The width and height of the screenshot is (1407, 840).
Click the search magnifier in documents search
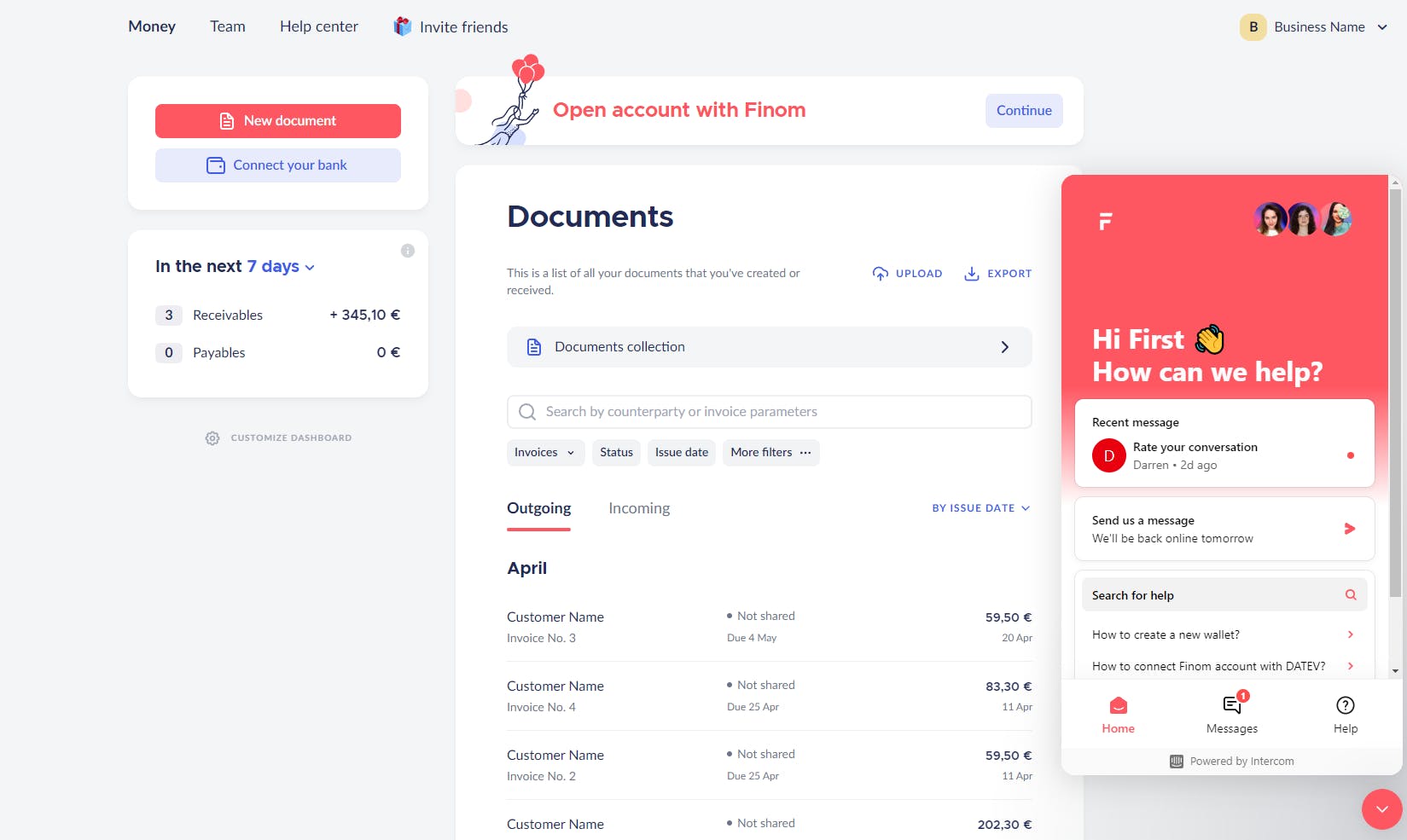pos(527,412)
